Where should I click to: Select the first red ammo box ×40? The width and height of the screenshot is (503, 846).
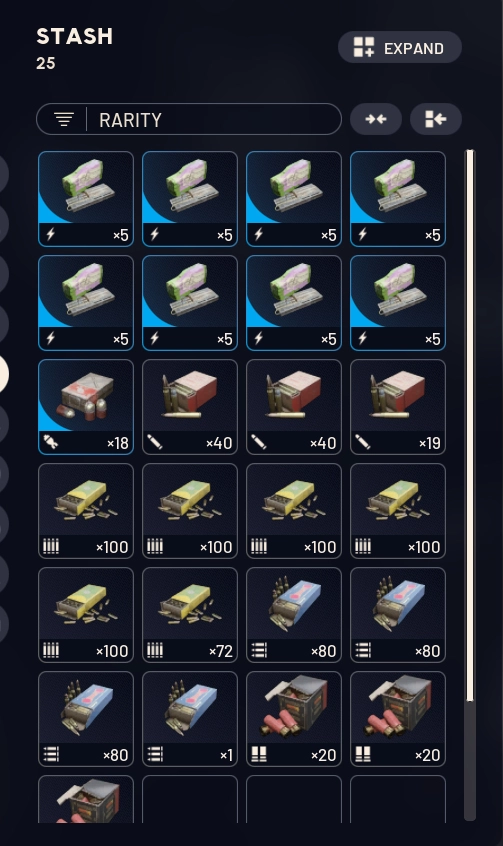pos(190,407)
